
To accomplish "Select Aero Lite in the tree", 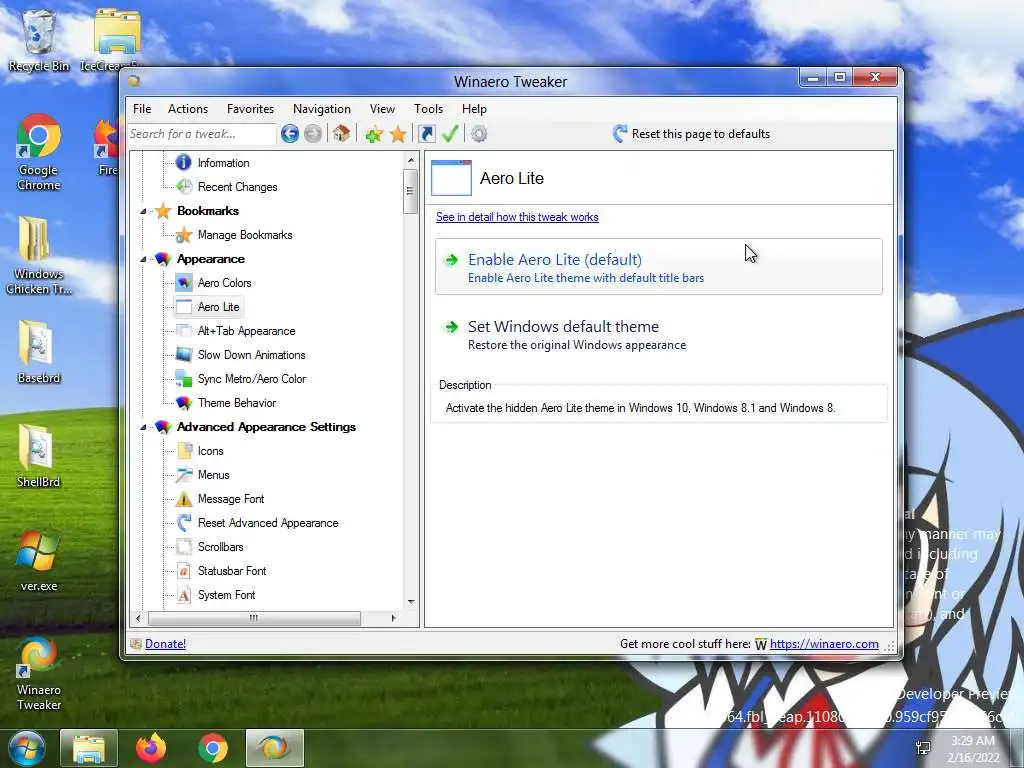I will pos(218,307).
